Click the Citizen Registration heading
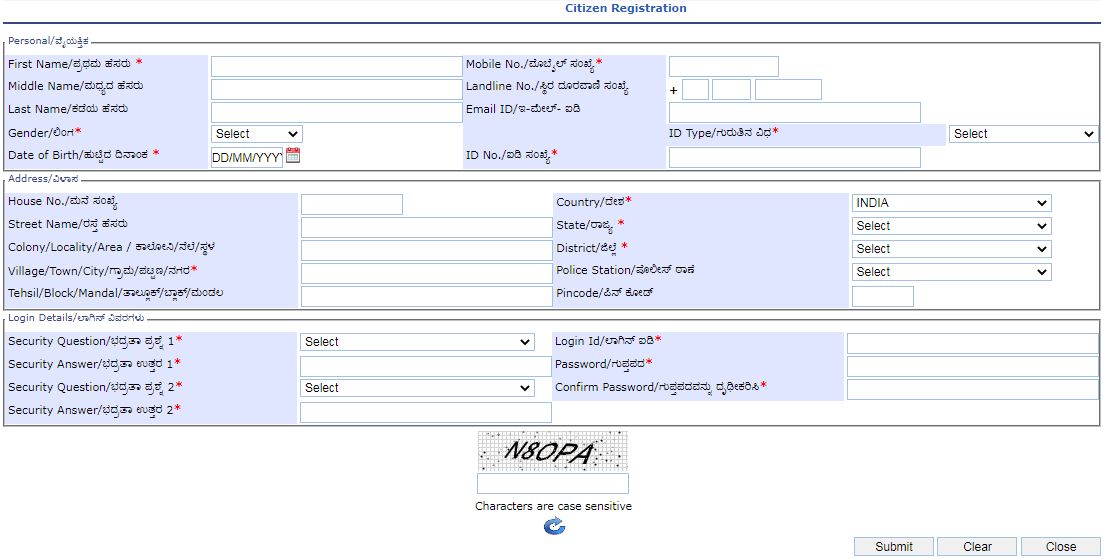The image size is (1107, 559). tap(626, 8)
